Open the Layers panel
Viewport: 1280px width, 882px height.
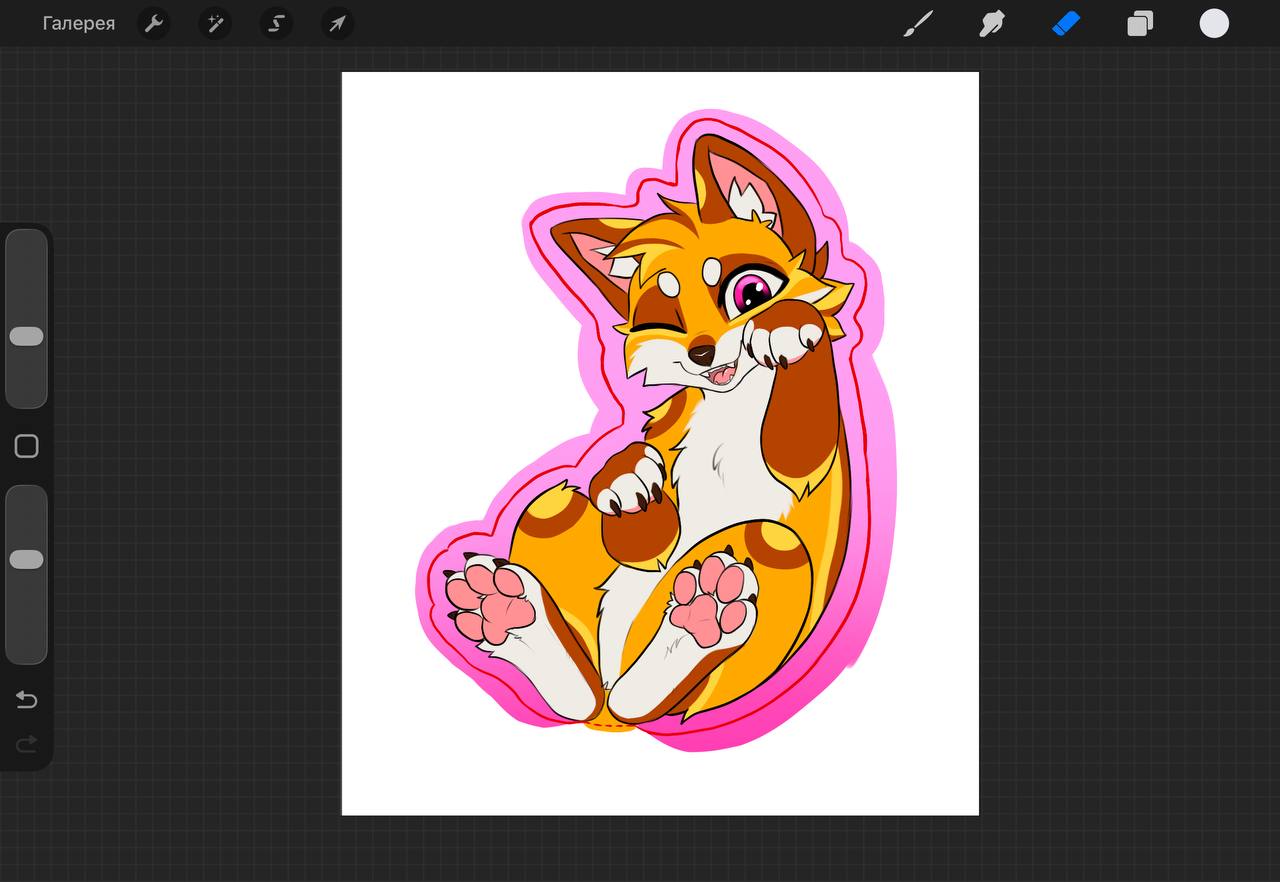pyautogui.click(x=1140, y=23)
